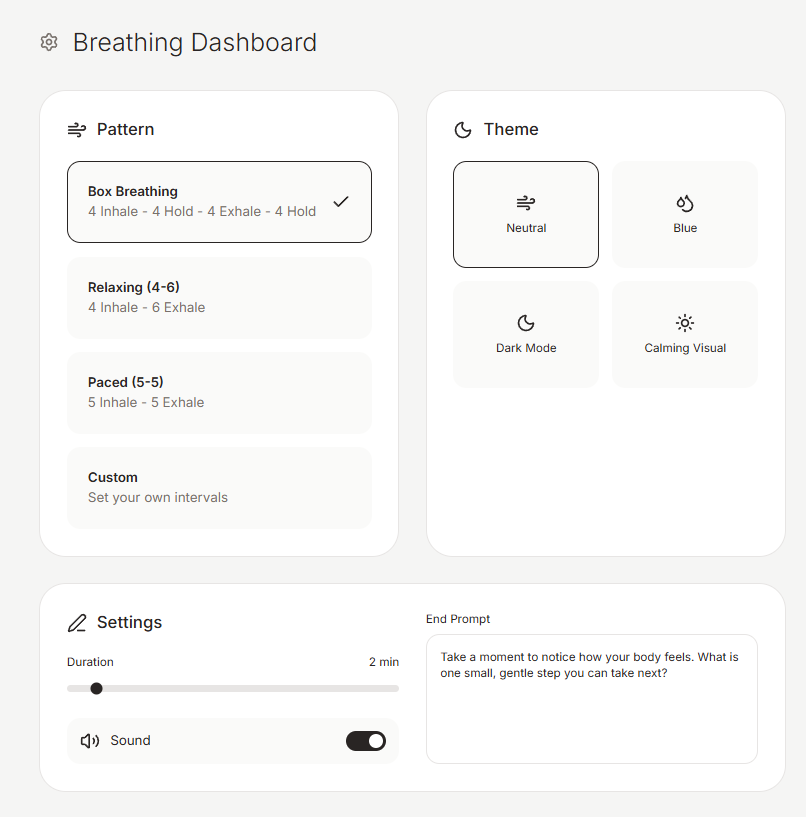Click the Duration slider handle
The height and width of the screenshot is (817, 806).
pos(96,688)
